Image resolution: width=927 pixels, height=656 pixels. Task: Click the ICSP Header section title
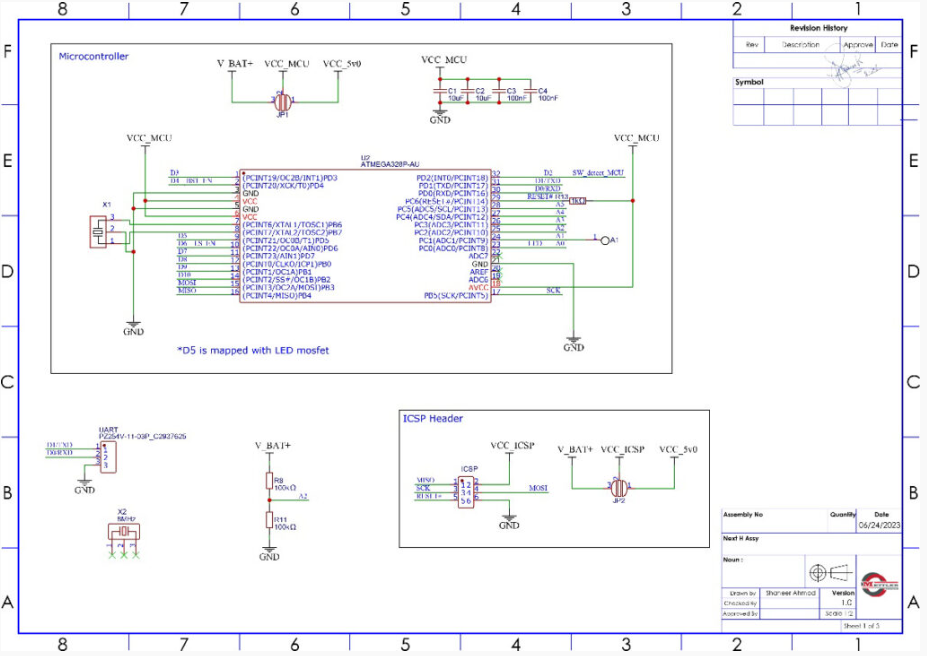(432, 419)
